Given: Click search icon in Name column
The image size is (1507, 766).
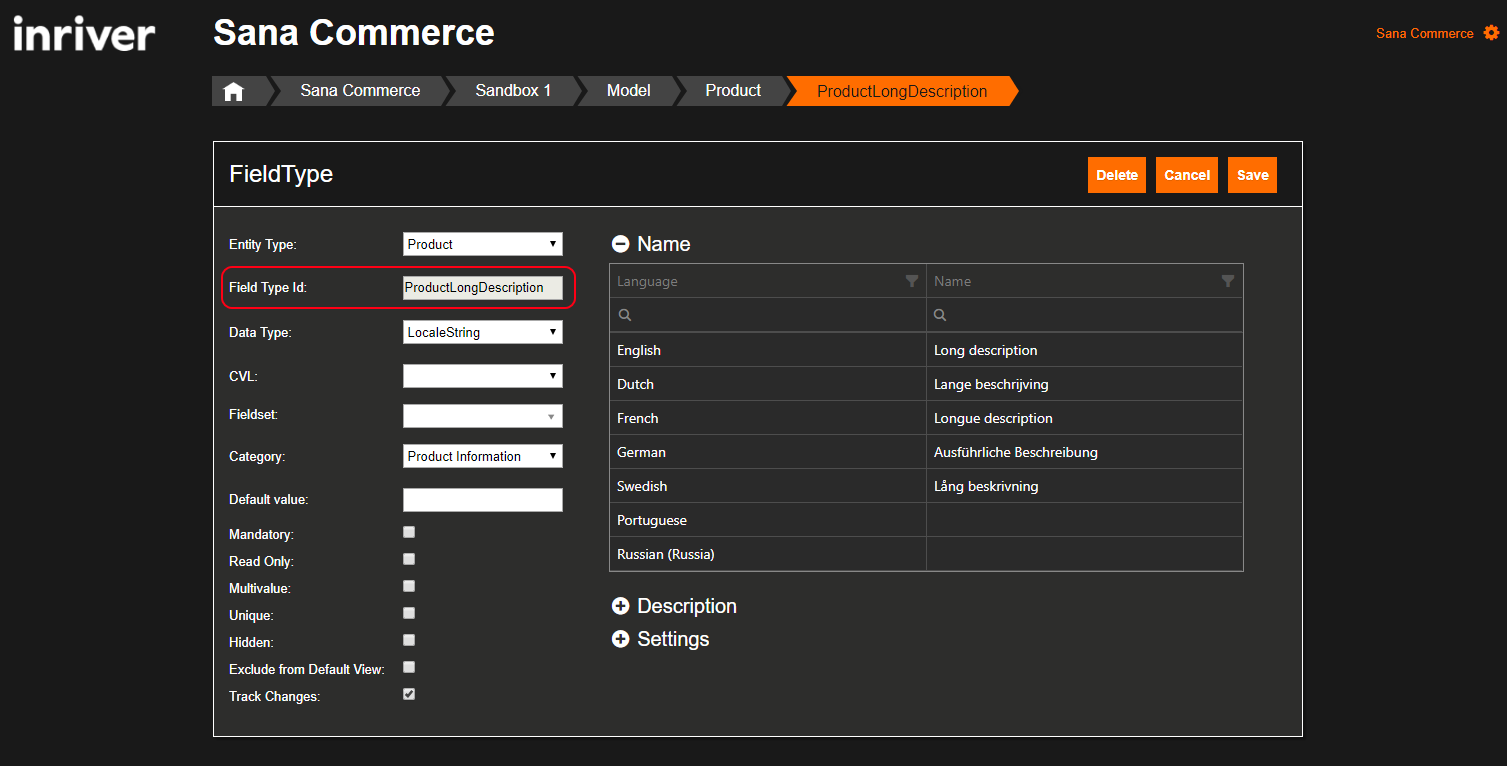Looking at the screenshot, I should (x=941, y=315).
